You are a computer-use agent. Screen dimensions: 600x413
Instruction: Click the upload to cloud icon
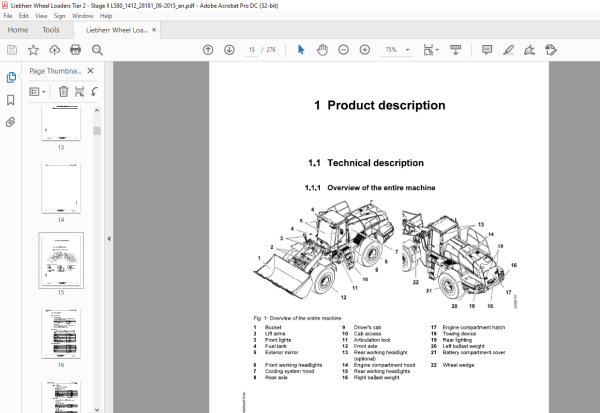54,50
